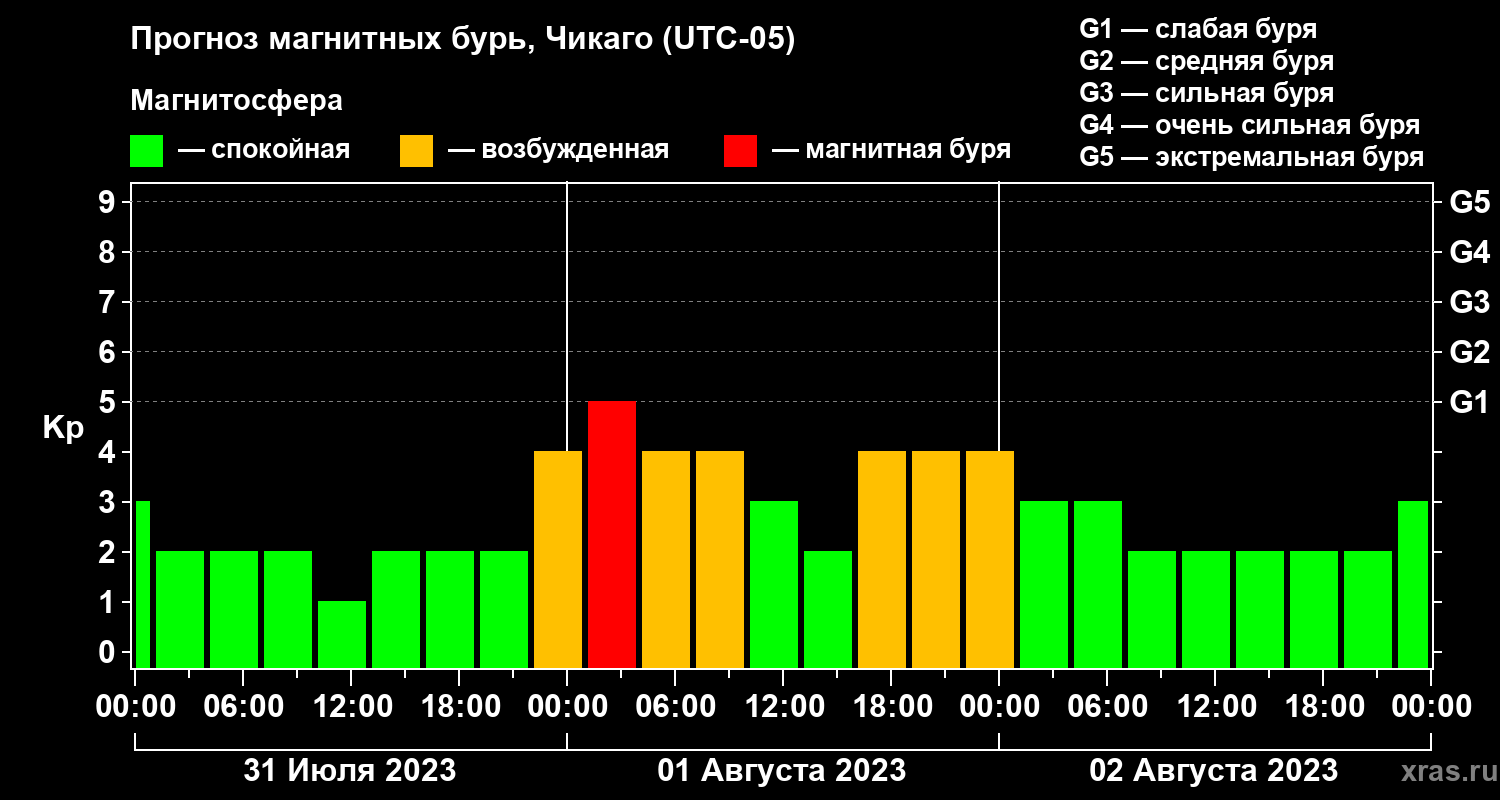Click the 'G5' marker on the right axis

coord(1469,202)
